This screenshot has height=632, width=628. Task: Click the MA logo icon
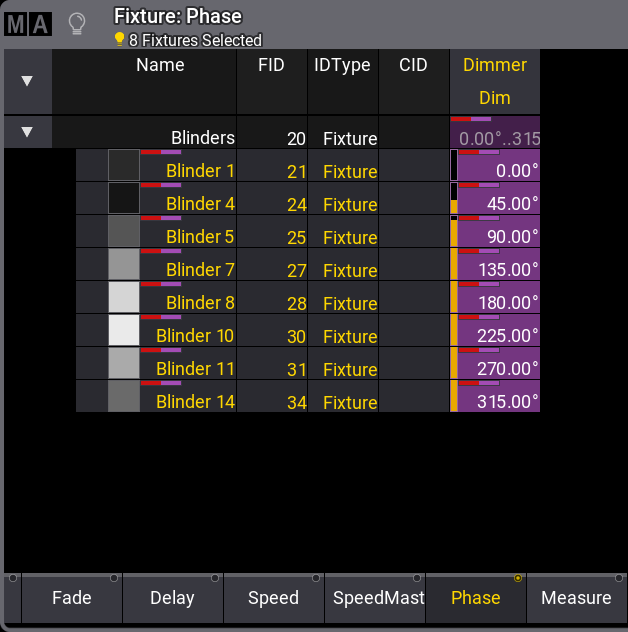point(28,24)
